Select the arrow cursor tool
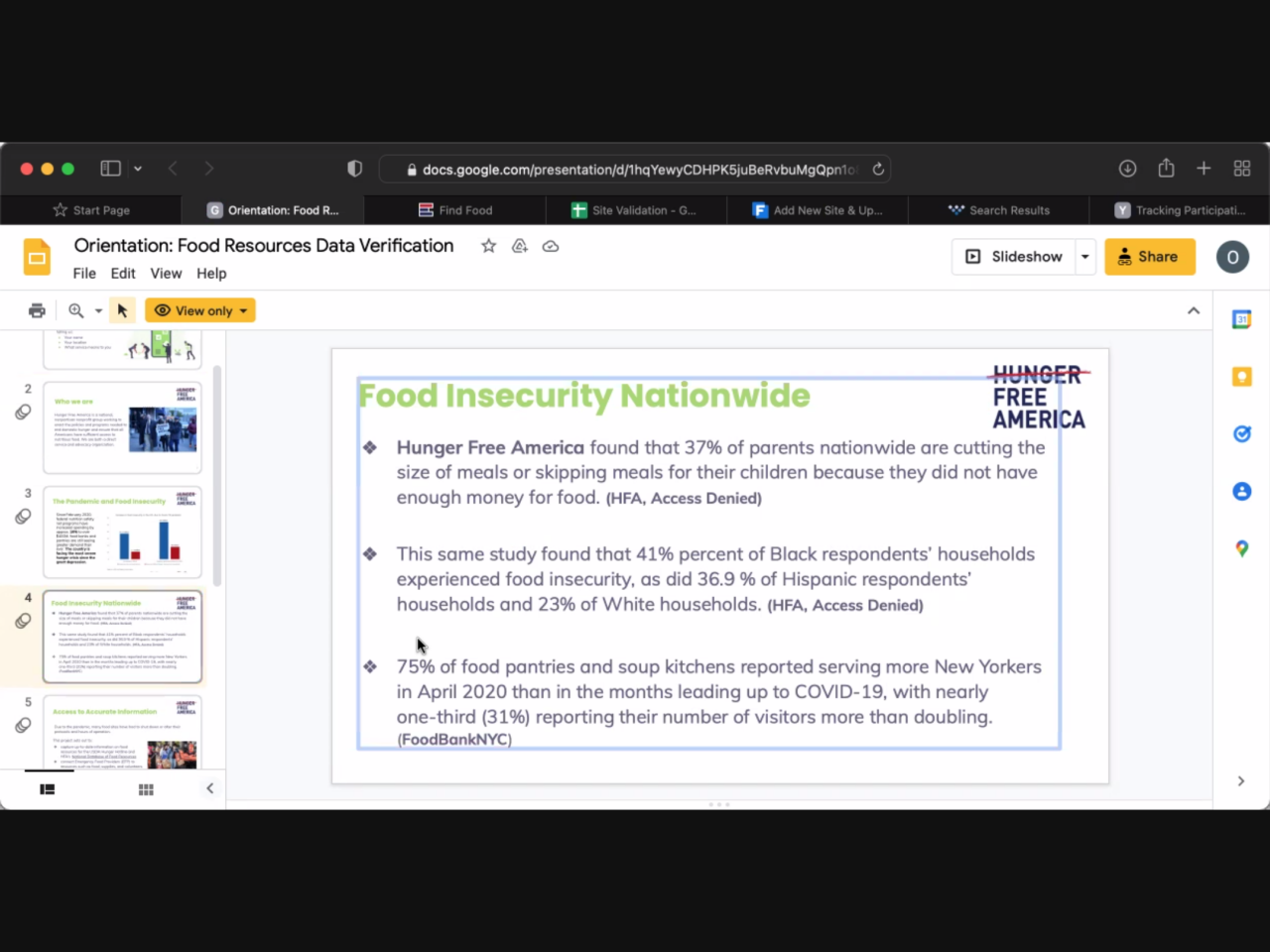Image resolution: width=1270 pixels, height=952 pixels. 122,310
